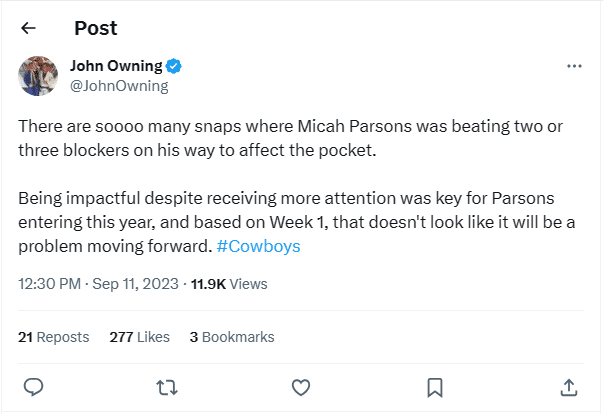Like the post with heart icon
This screenshot has height=414, width=603.
[301, 386]
